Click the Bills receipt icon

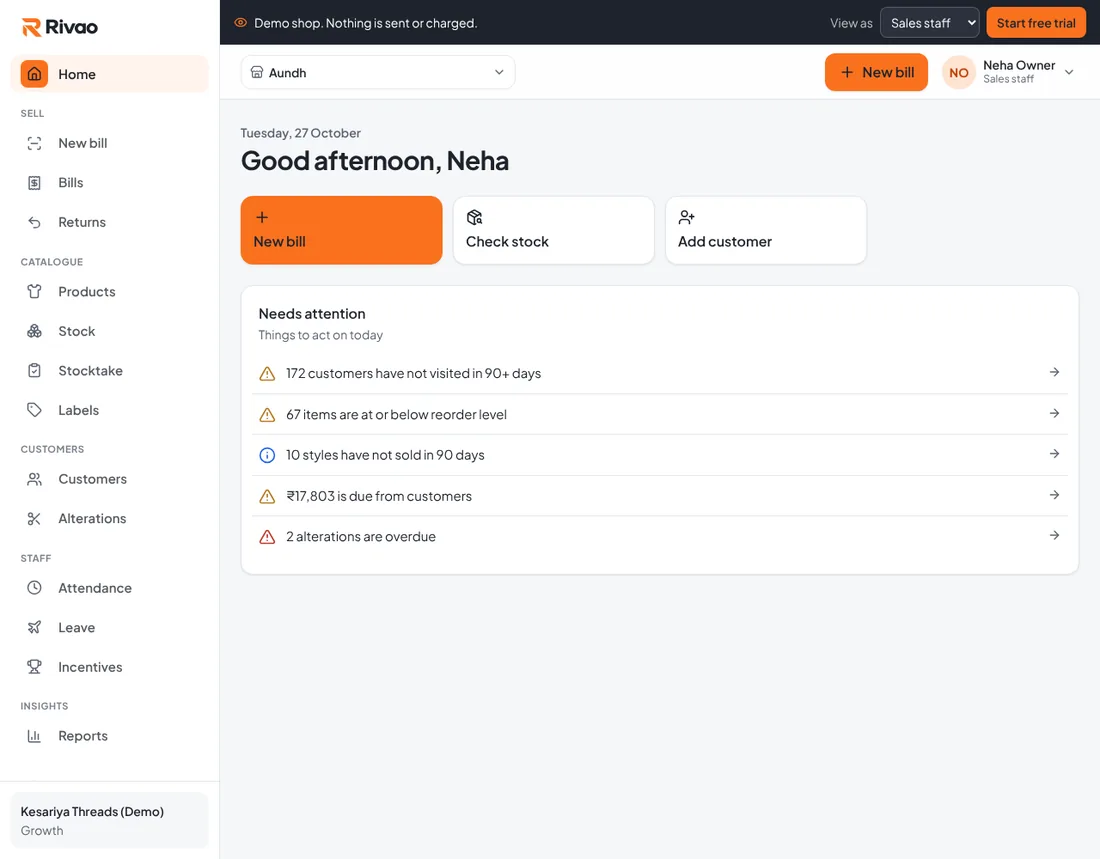pyautogui.click(x=34, y=182)
